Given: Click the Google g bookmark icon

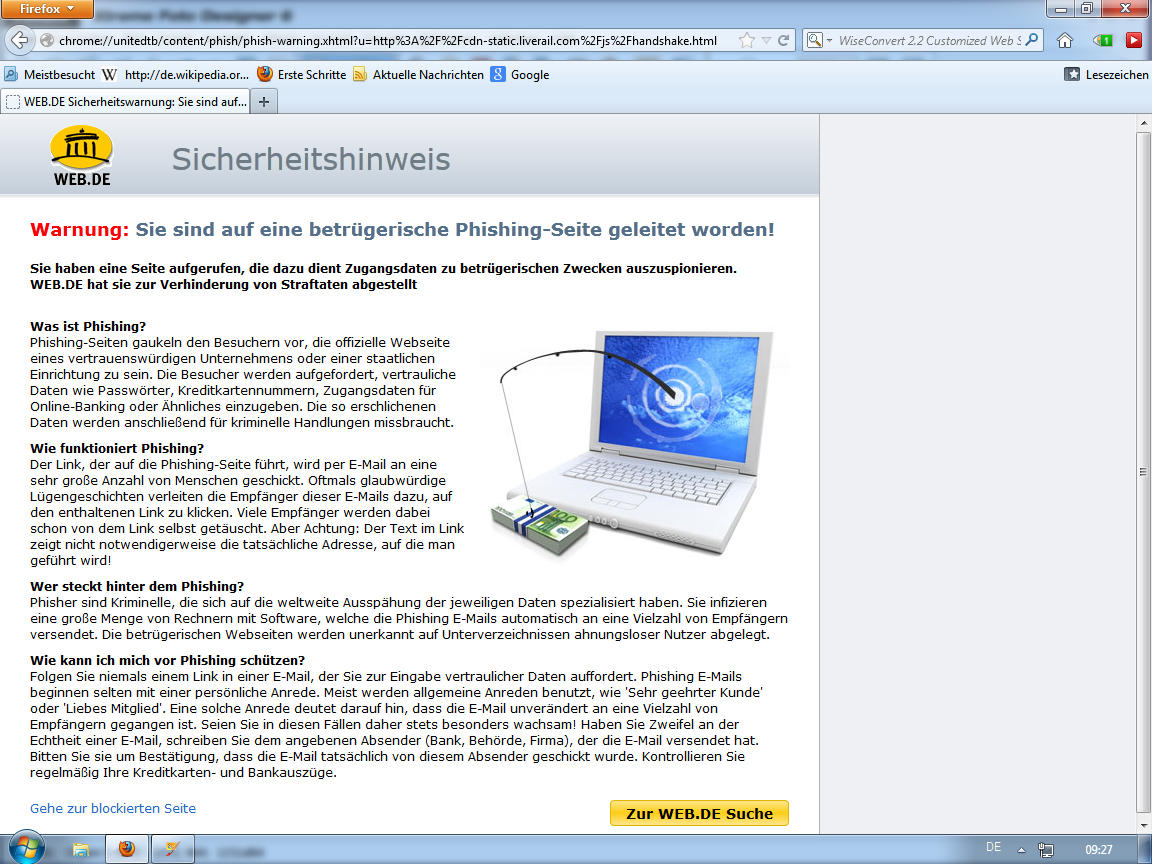Looking at the screenshot, I should [498, 74].
